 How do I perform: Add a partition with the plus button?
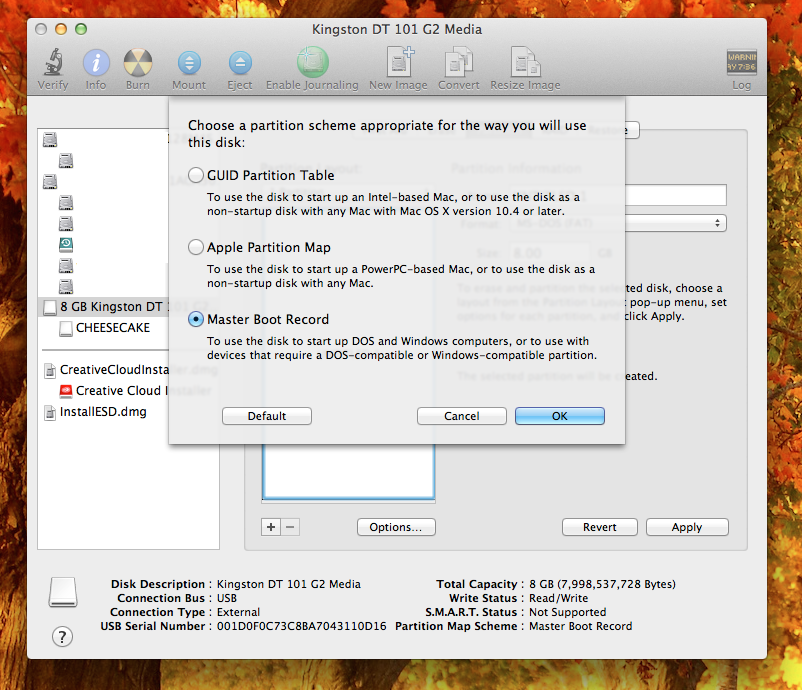pyautogui.click(x=271, y=527)
